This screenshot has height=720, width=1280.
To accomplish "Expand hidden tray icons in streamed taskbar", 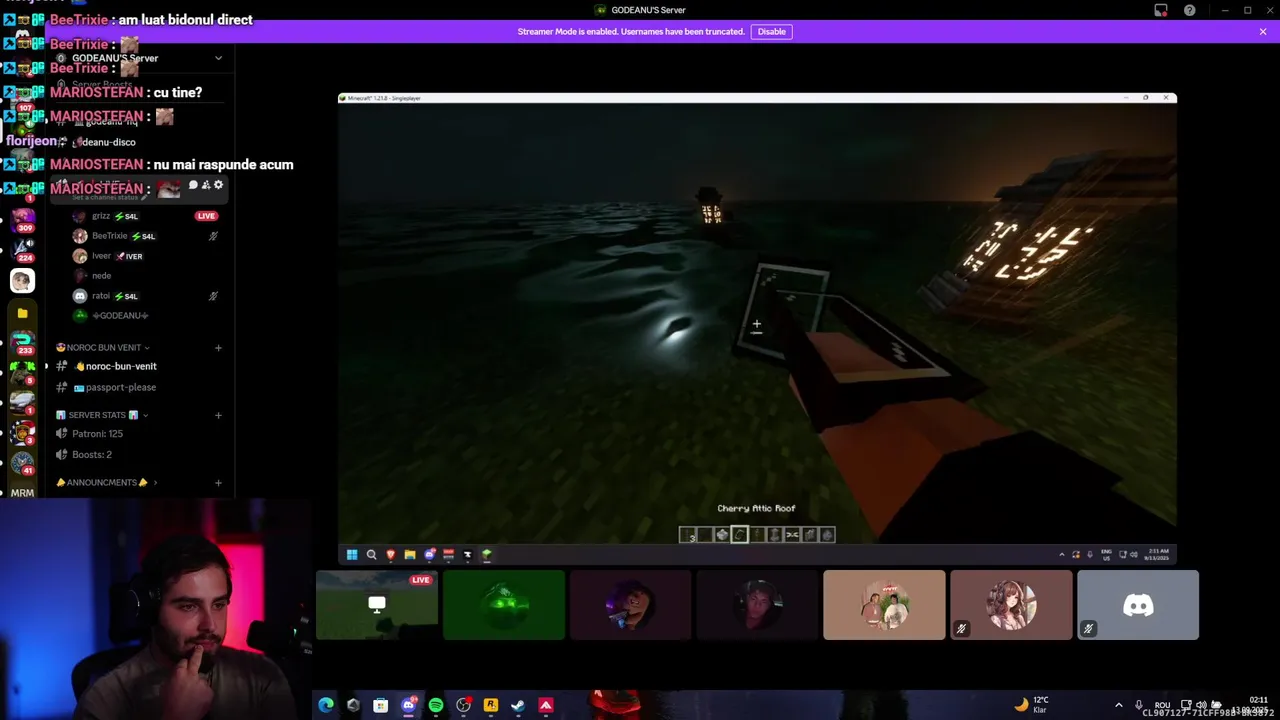I will [1062, 555].
